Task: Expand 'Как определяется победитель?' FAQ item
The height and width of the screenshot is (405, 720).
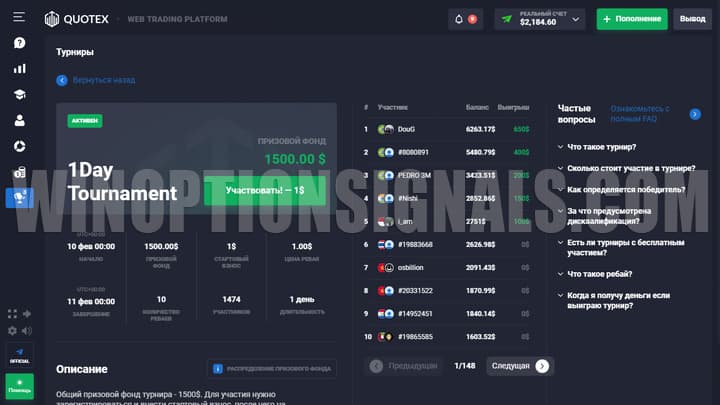Action: 625,189
